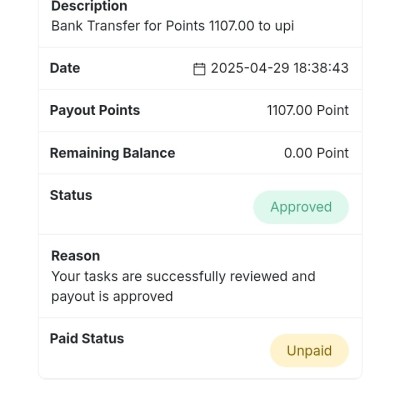Click the text 'Your tasks are successfully reviewed and'

point(183,277)
